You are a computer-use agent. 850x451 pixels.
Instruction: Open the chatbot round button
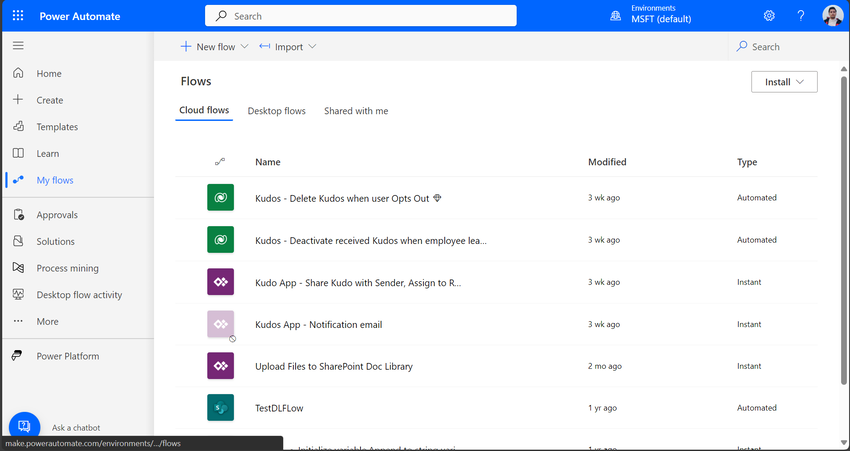click(x=24, y=427)
